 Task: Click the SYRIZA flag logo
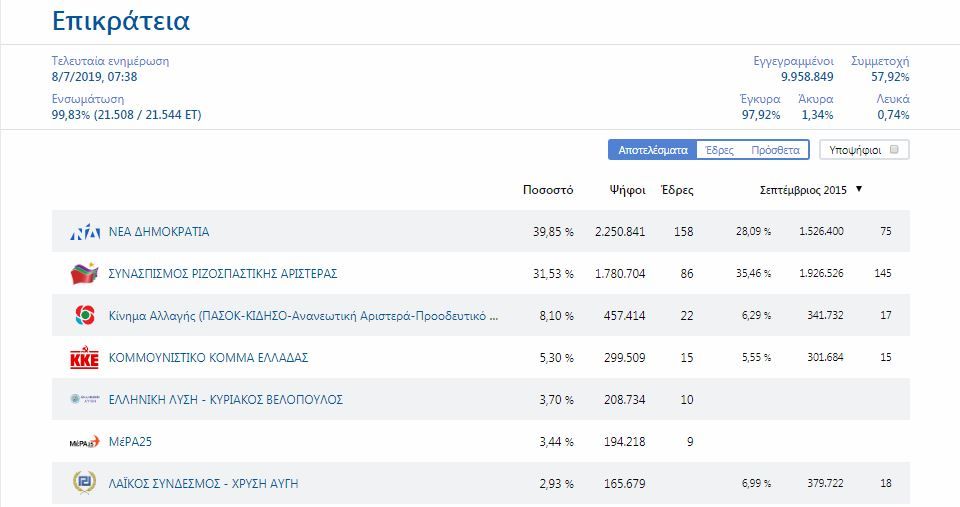pyautogui.click(x=84, y=273)
